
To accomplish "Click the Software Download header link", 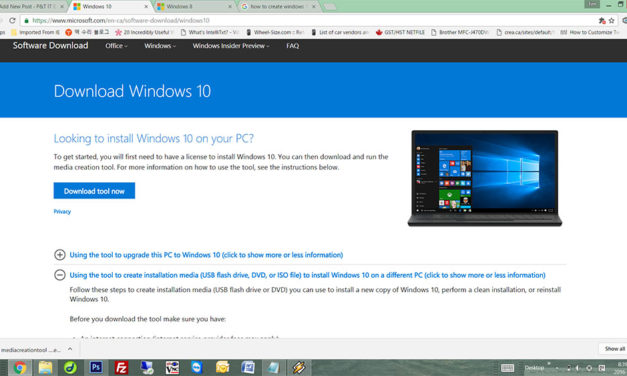I will click(x=50, y=46).
